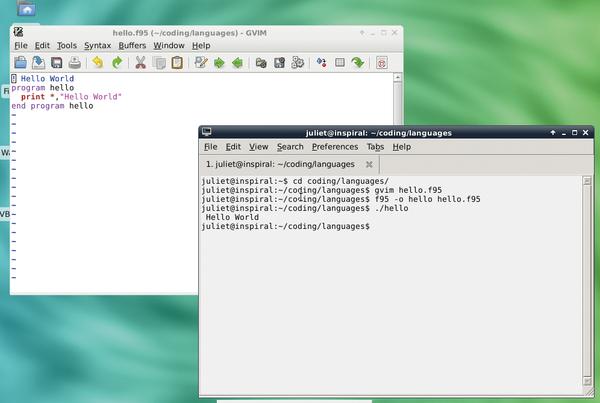Paste from clipboard icon in GVIM

point(177,62)
